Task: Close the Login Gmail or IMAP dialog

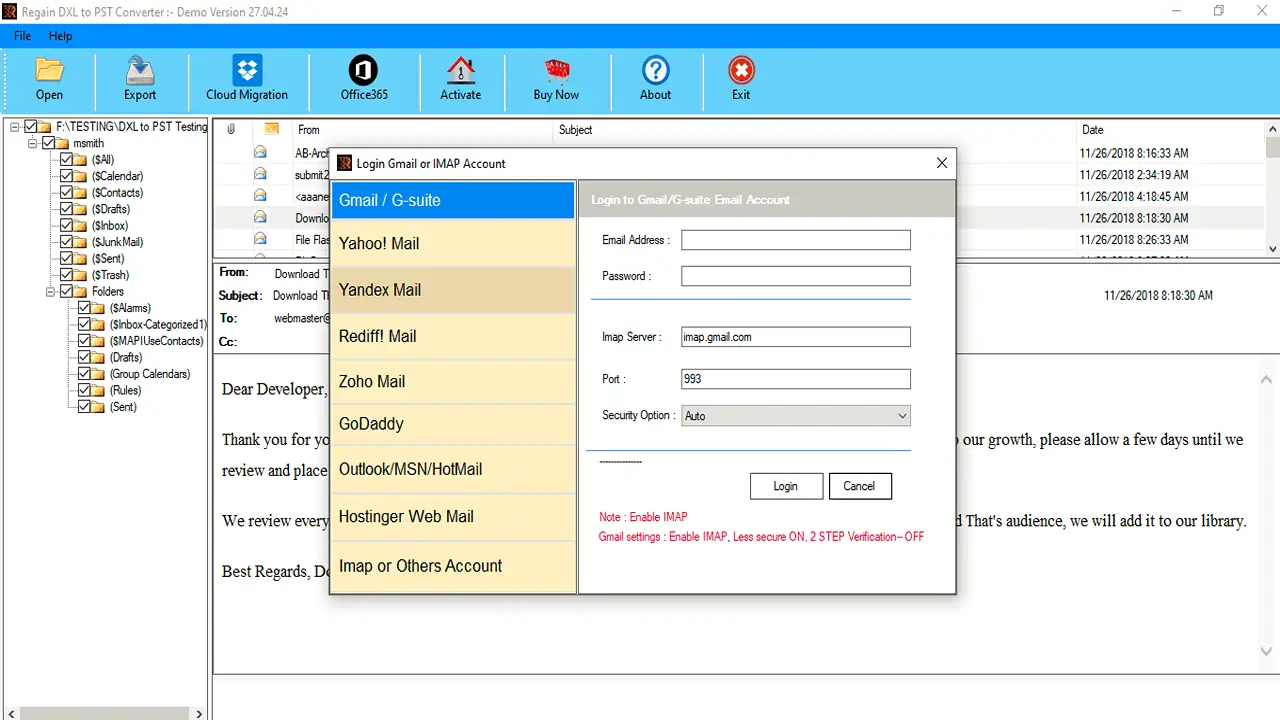Action: 941,163
